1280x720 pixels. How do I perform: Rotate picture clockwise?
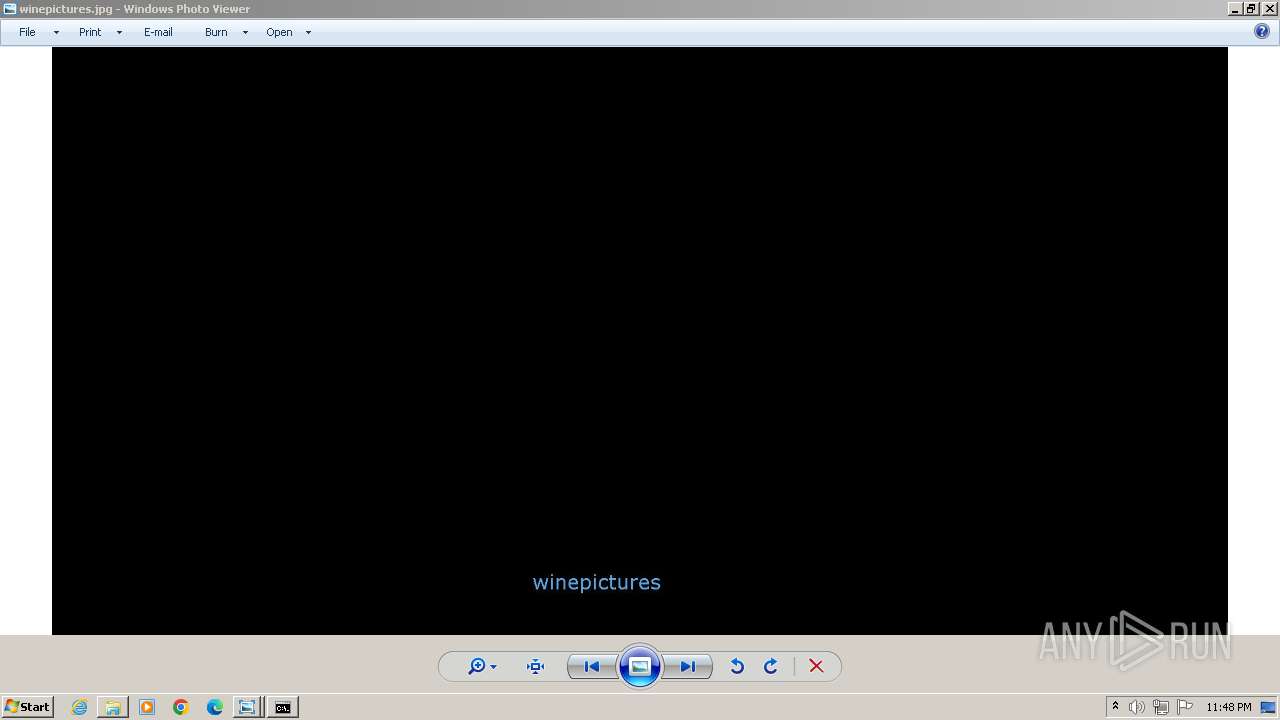pyautogui.click(x=771, y=667)
